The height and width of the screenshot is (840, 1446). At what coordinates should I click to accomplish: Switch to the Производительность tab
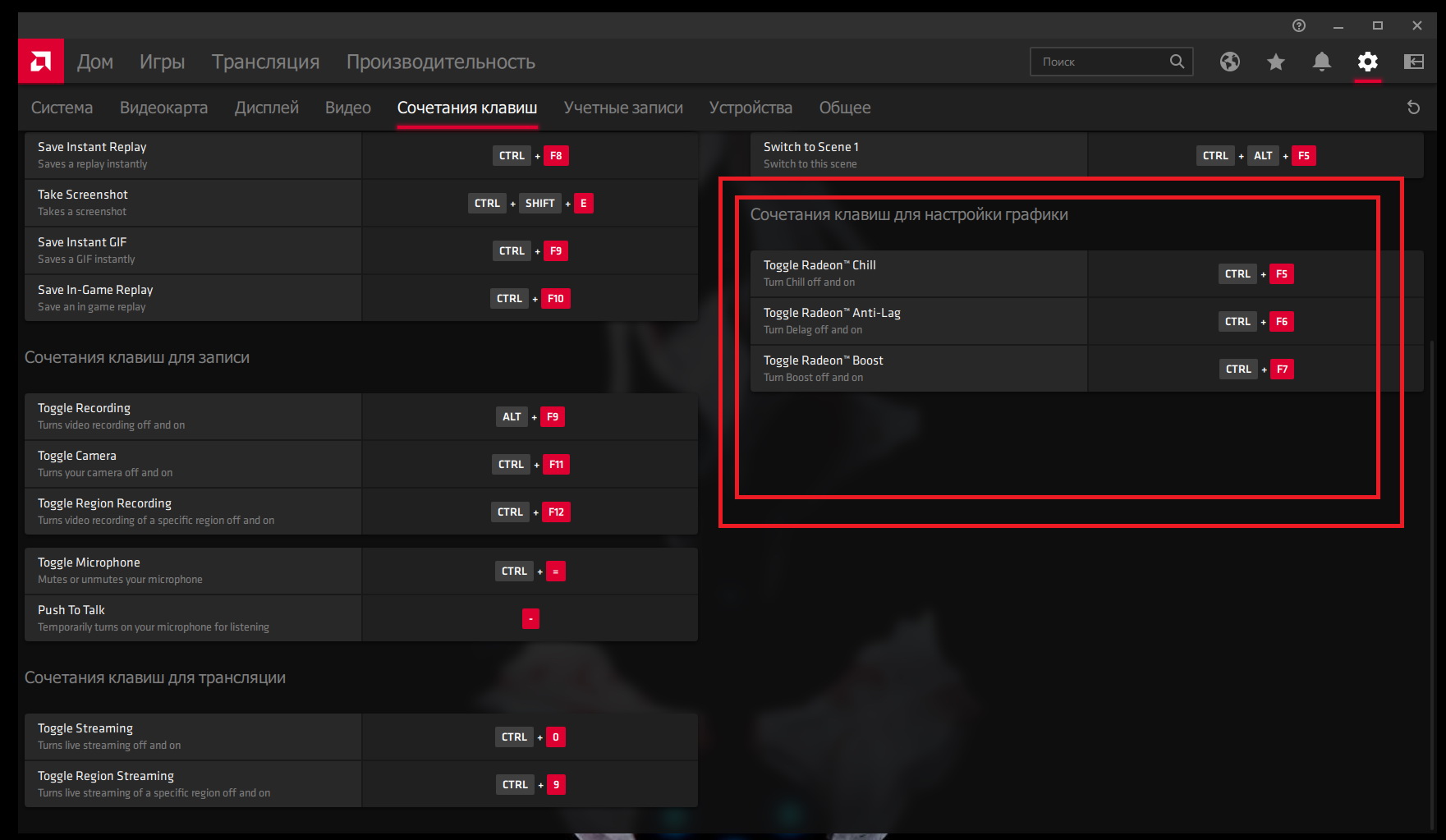(441, 62)
